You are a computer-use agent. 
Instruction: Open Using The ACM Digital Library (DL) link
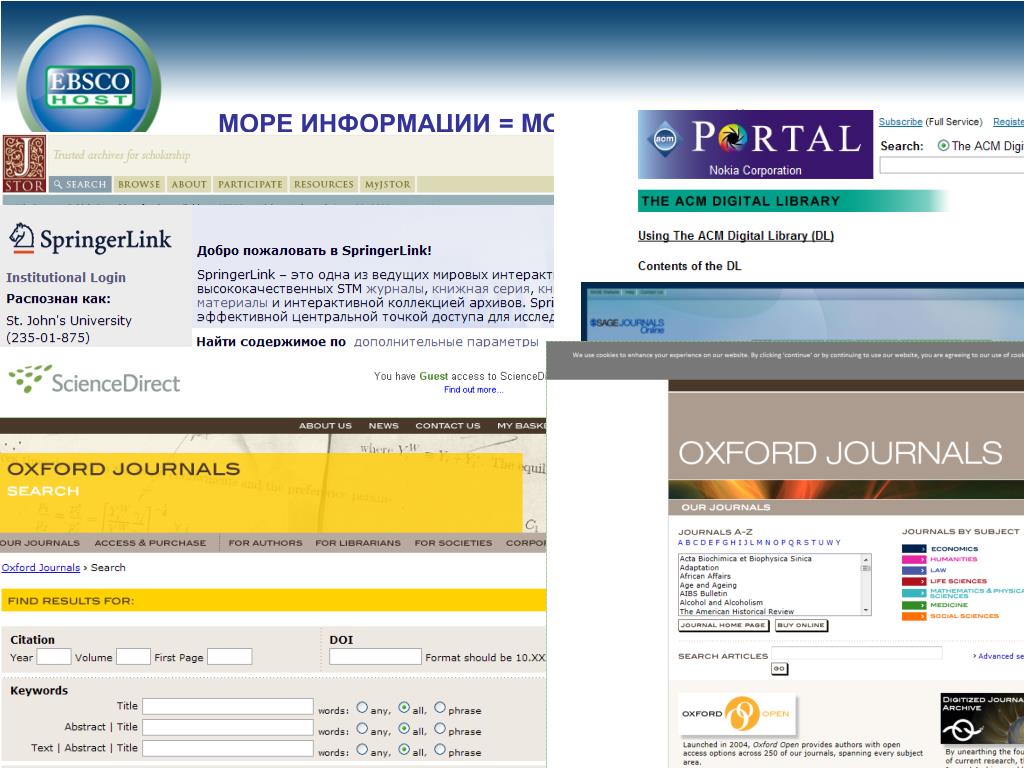[735, 236]
